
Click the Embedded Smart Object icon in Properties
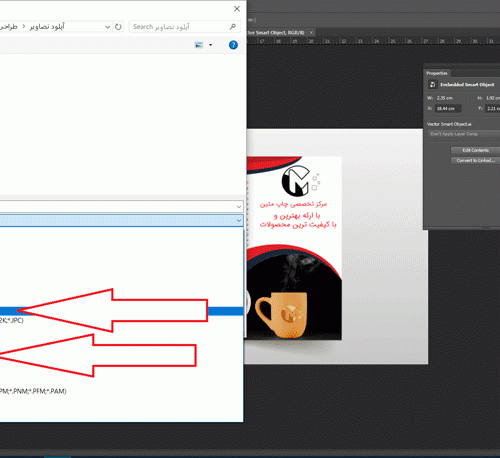pyautogui.click(x=432, y=84)
